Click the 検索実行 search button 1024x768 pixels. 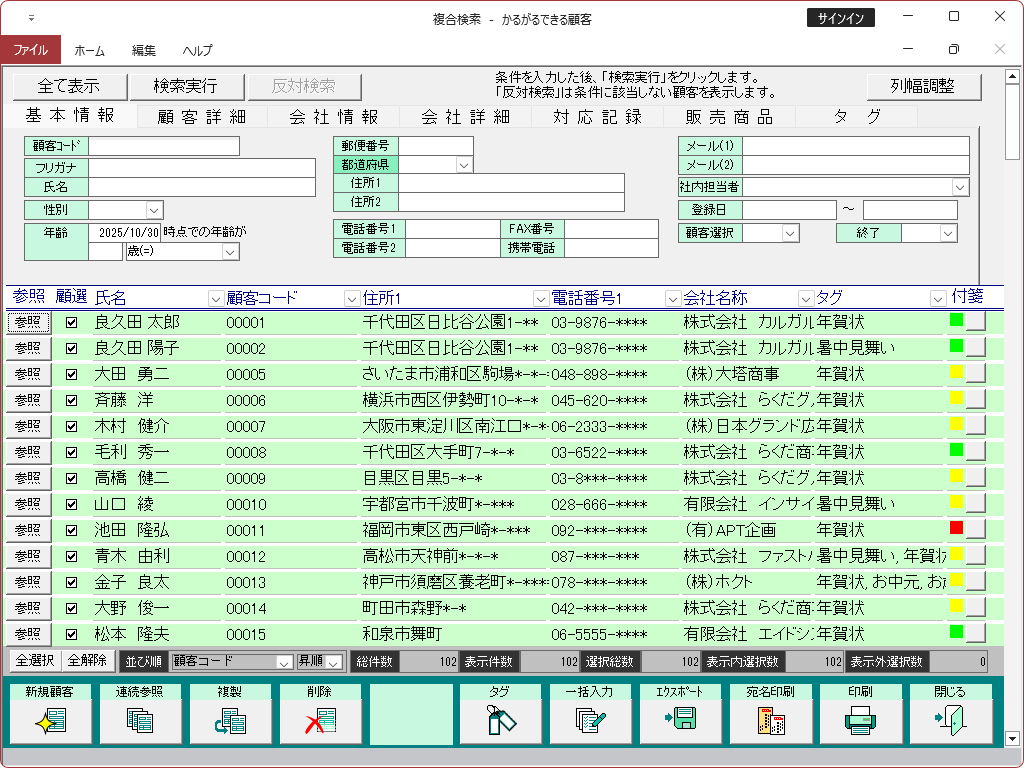(185, 86)
